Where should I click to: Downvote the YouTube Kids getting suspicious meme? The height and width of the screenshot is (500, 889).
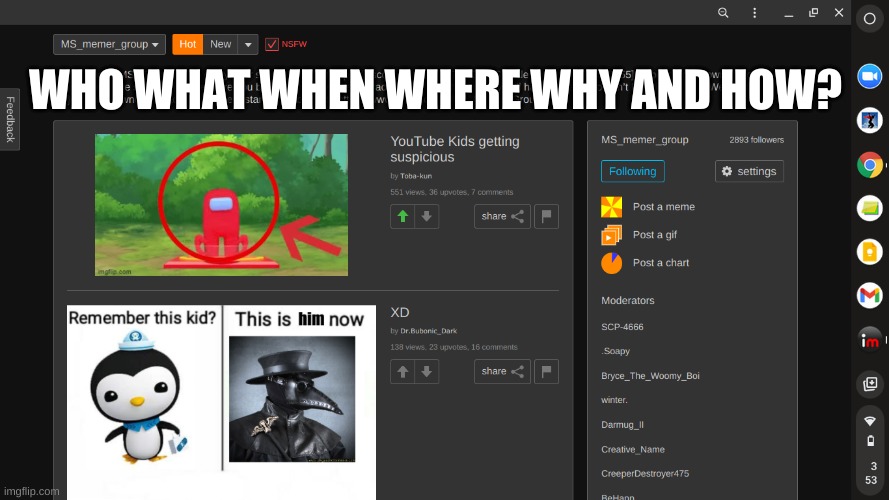click(427, 217)
